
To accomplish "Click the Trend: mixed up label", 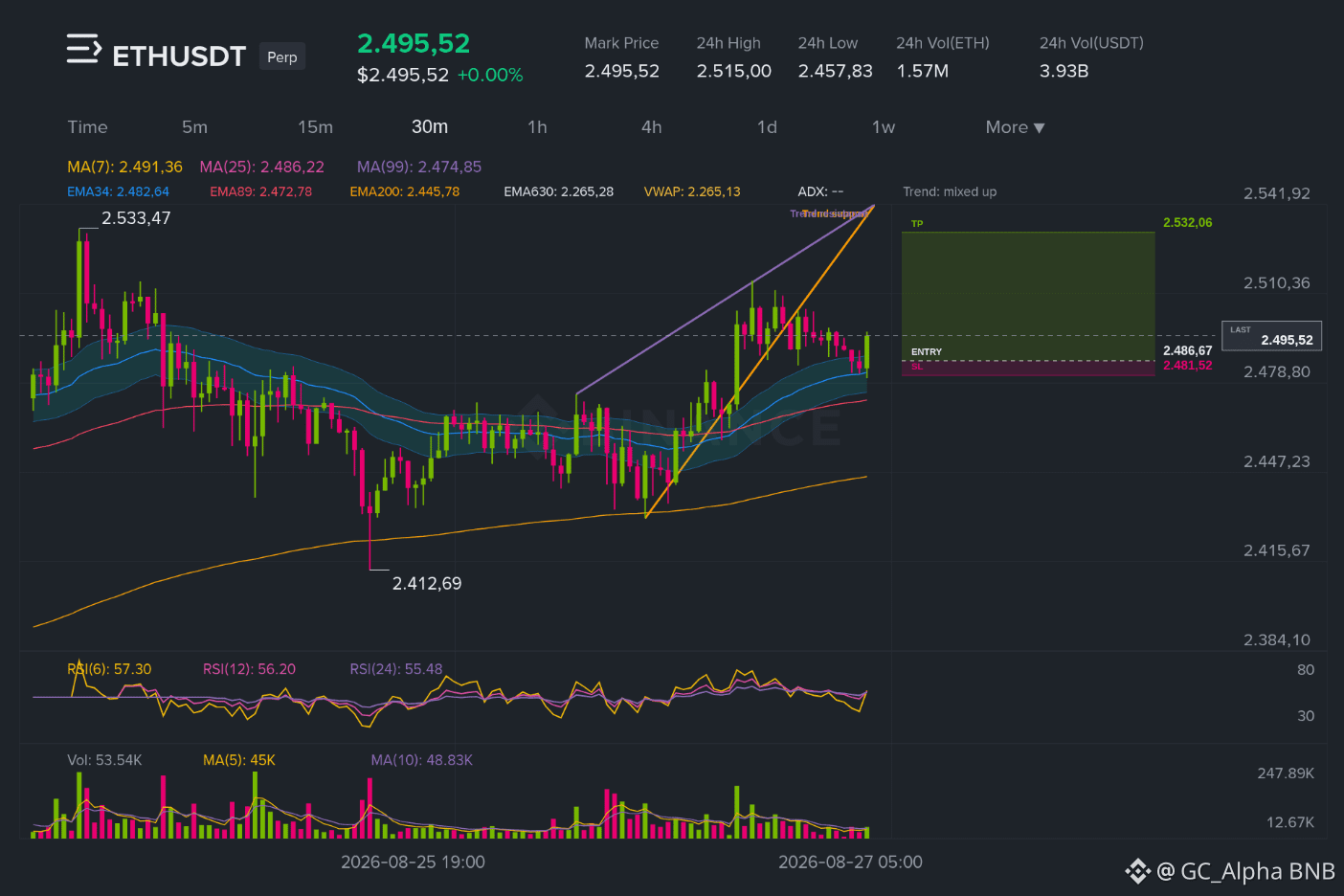I will click(x=950, y=191).
